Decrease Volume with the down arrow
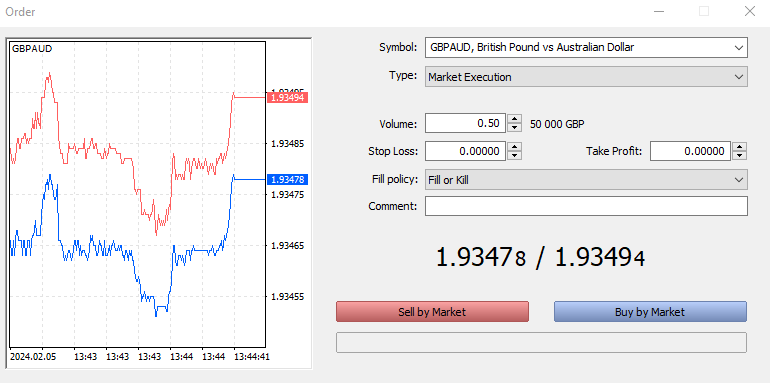Screen dimensions: 770x383 pos(514,128)
